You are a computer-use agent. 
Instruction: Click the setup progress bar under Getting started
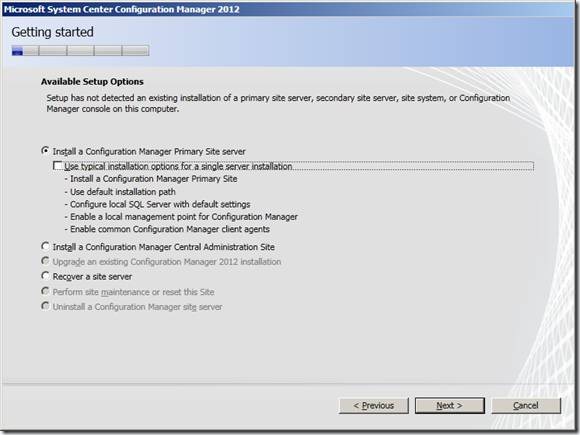pyautogui.click(x=80, y=51)
